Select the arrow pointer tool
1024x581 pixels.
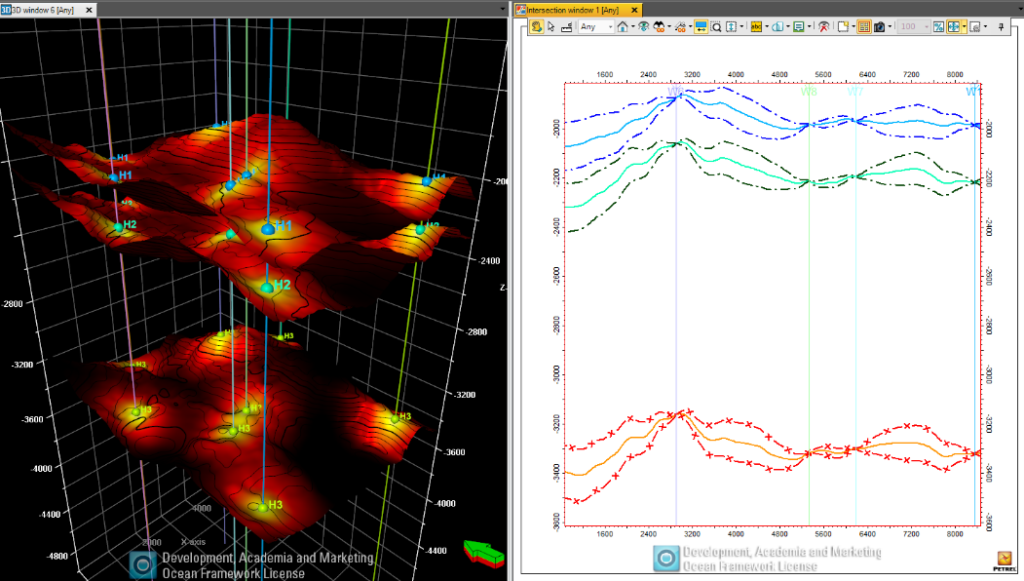pyautogui.click(x=550, y=27)
